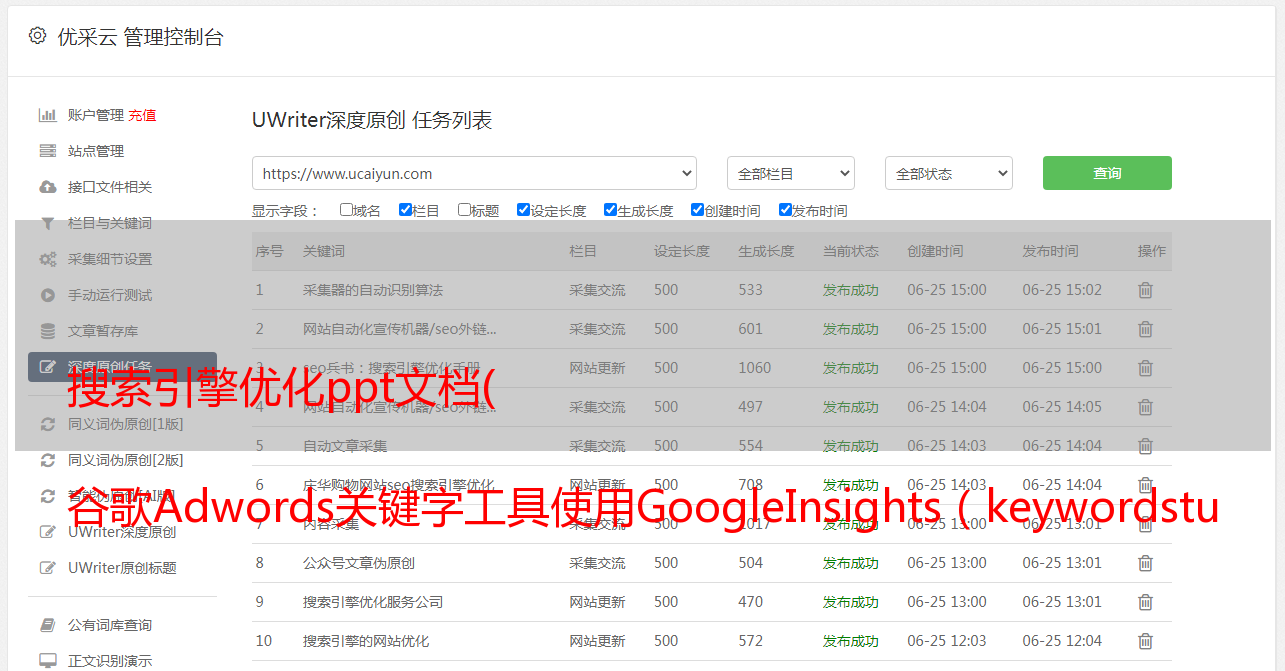Uncheck the 发布时间 display field checkbox
Viewport: 1285px width, 671px height.
click(785, 210)
